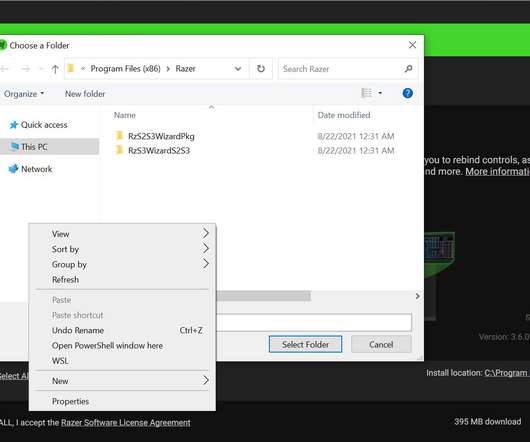Click the search magnifier icon
This screenshot has width=530, height=442.
(x=408, y=69)
